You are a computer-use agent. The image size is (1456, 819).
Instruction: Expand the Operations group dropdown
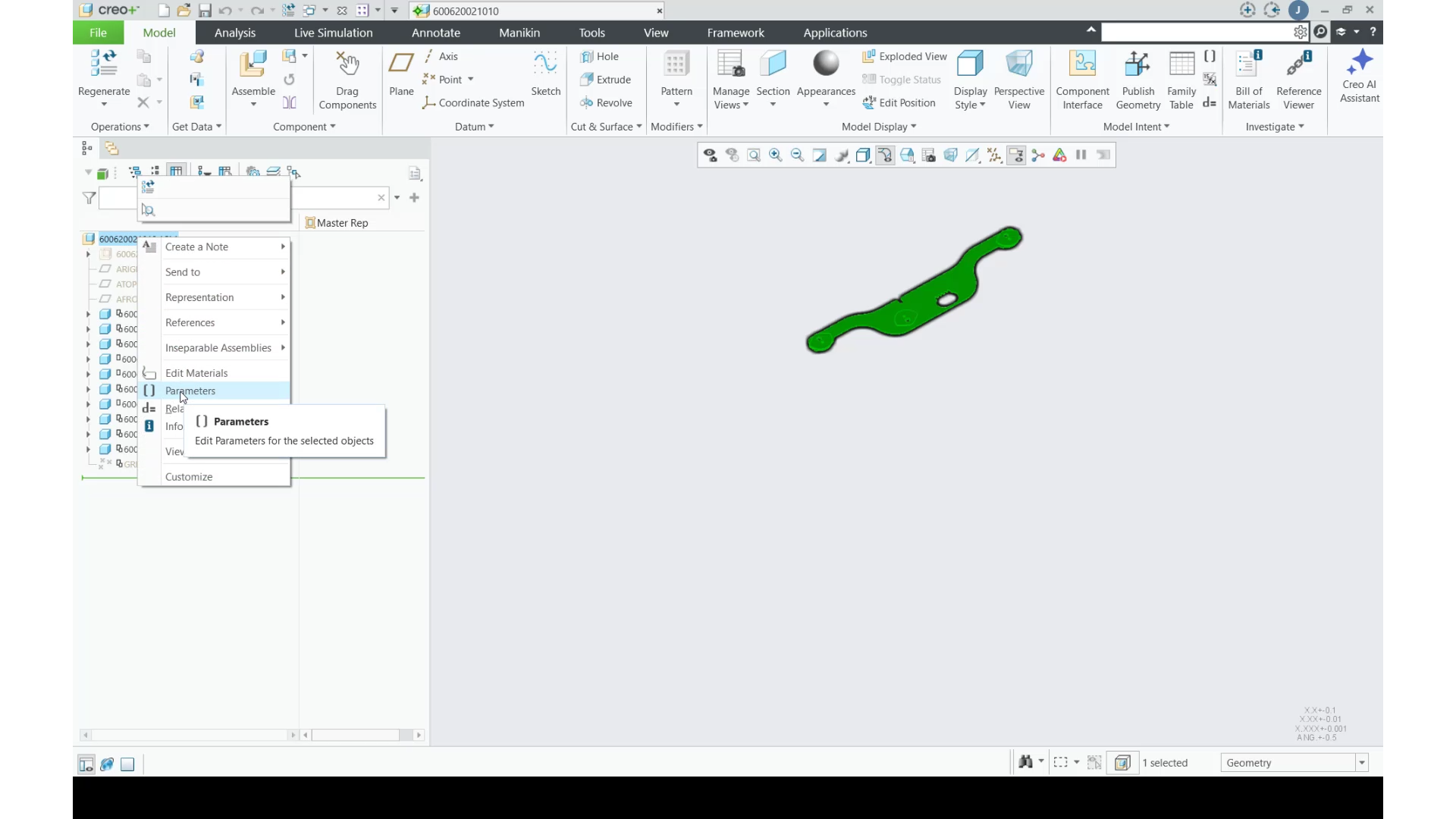coord(120,127)
